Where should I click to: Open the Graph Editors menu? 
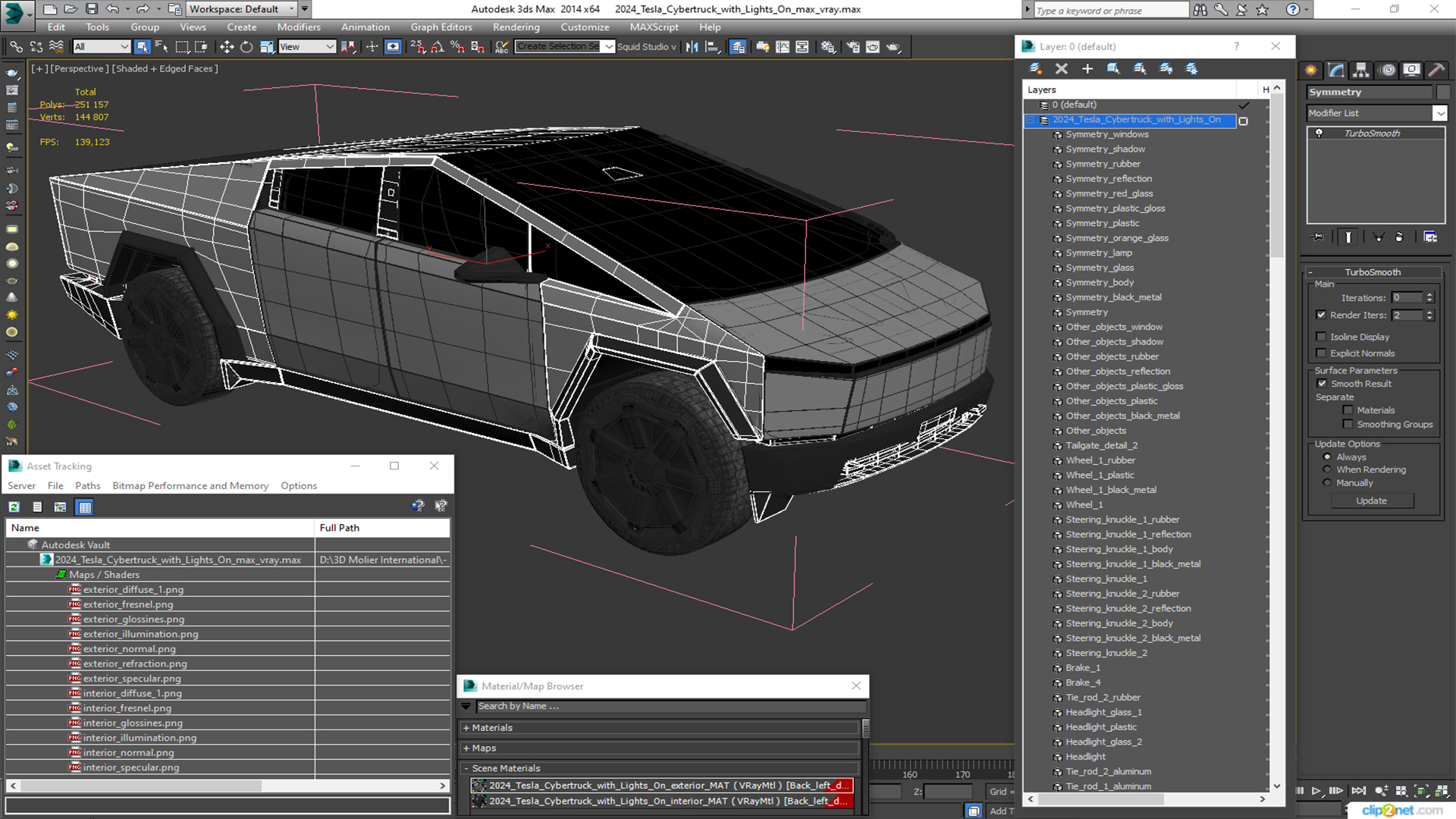441,27
